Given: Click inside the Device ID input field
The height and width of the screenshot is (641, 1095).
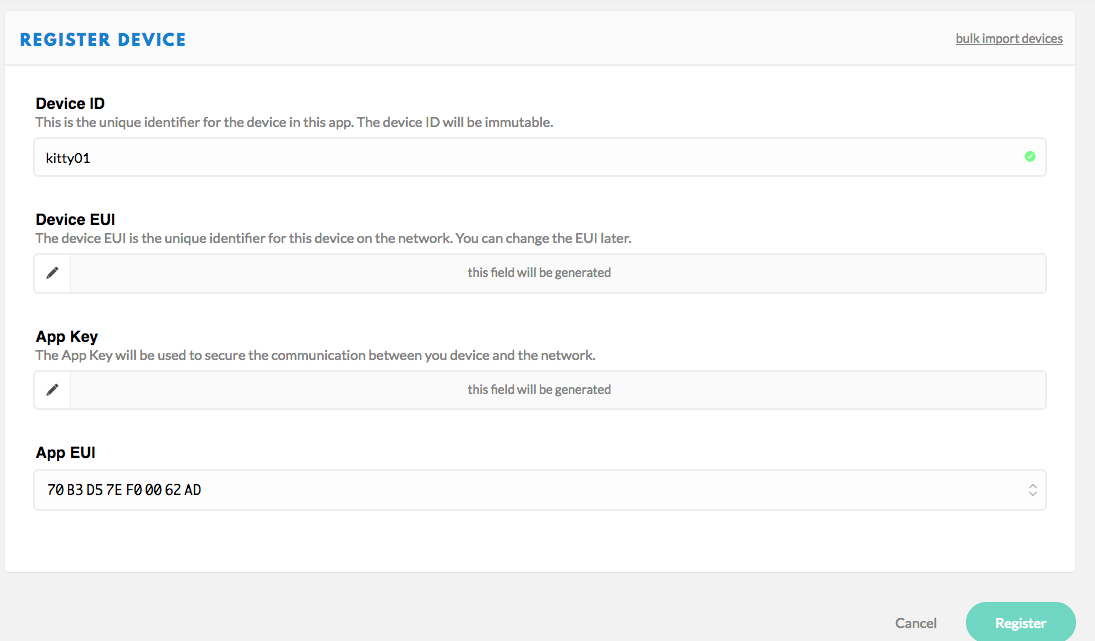Looking at the screenshot, I should 400,157.
